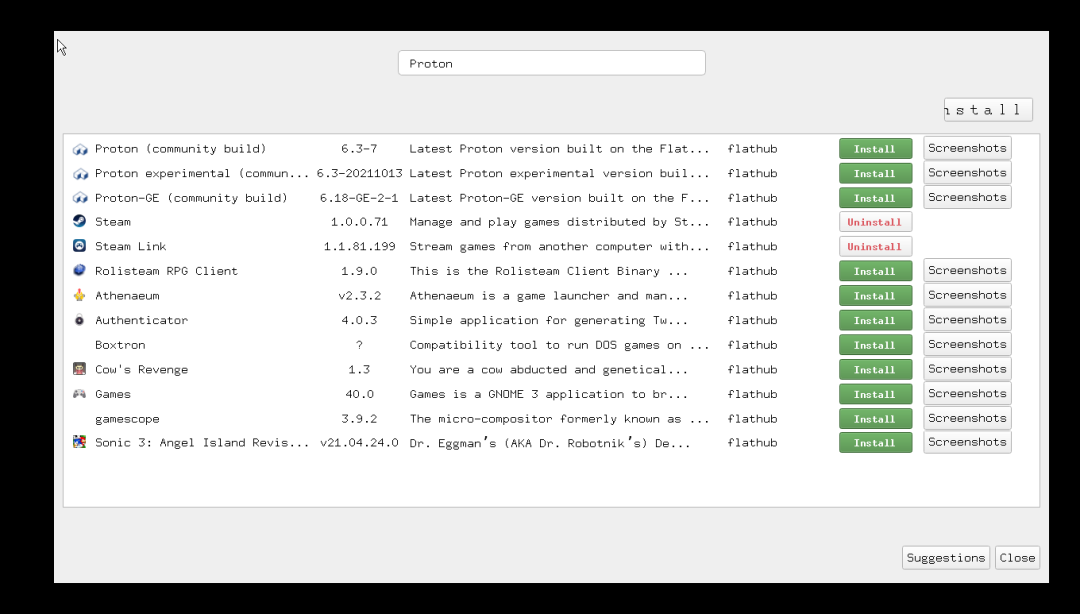Viewport: 1080px width, 614px height.
Task: Click 'Compatibility tool to run DOS games' description
Action: [x=559, y=345]
